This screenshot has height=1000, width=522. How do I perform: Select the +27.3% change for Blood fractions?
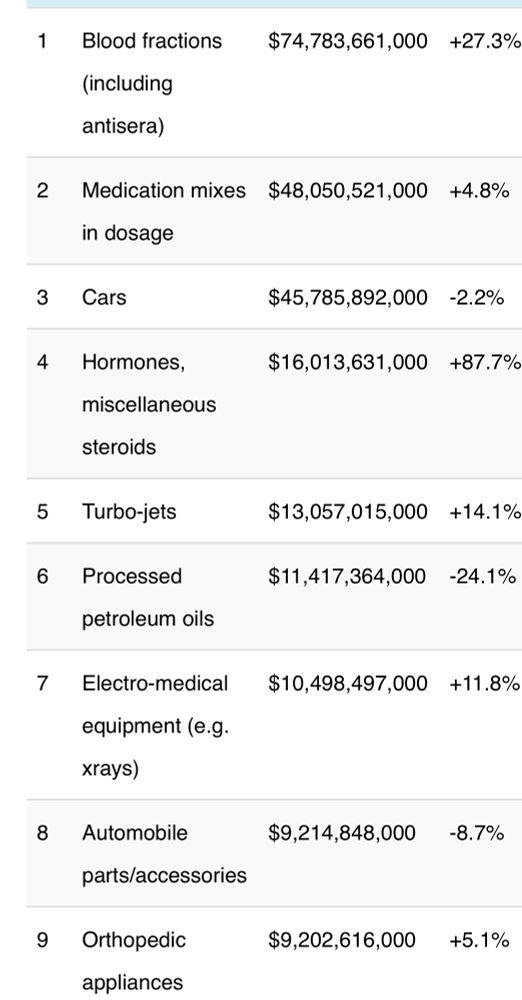[x=485, y=41]
